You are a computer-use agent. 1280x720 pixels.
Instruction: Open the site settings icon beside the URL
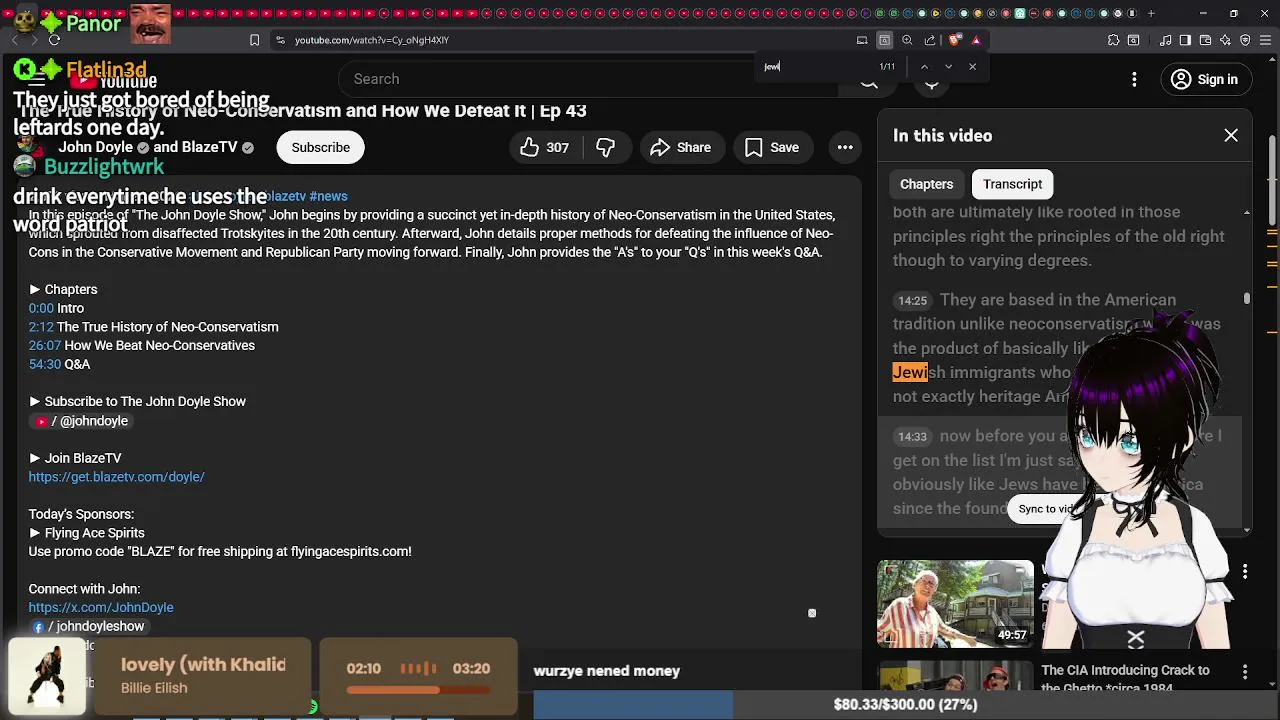point(280,40)
